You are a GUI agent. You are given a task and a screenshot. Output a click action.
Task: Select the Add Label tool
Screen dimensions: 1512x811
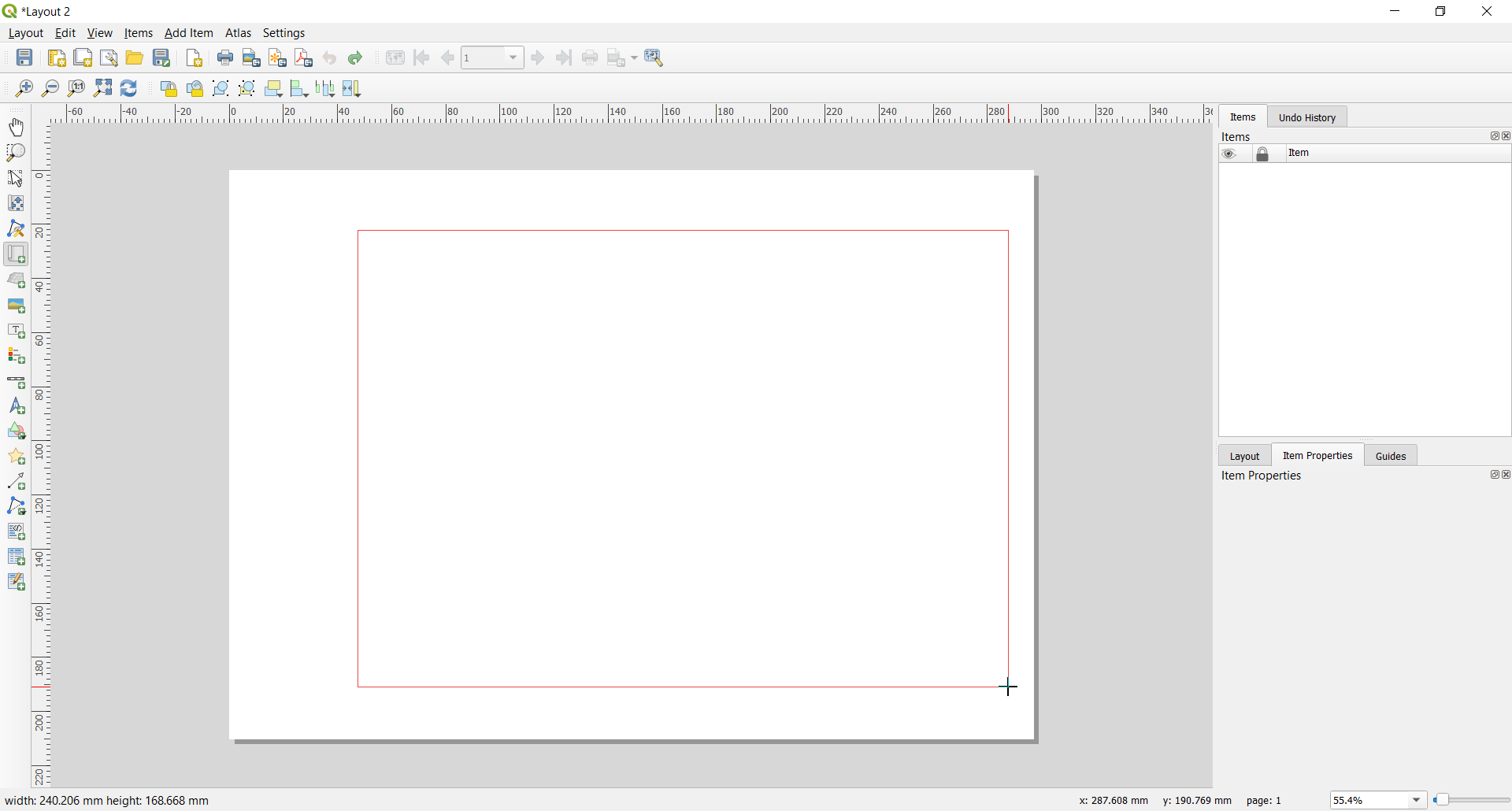16,331
